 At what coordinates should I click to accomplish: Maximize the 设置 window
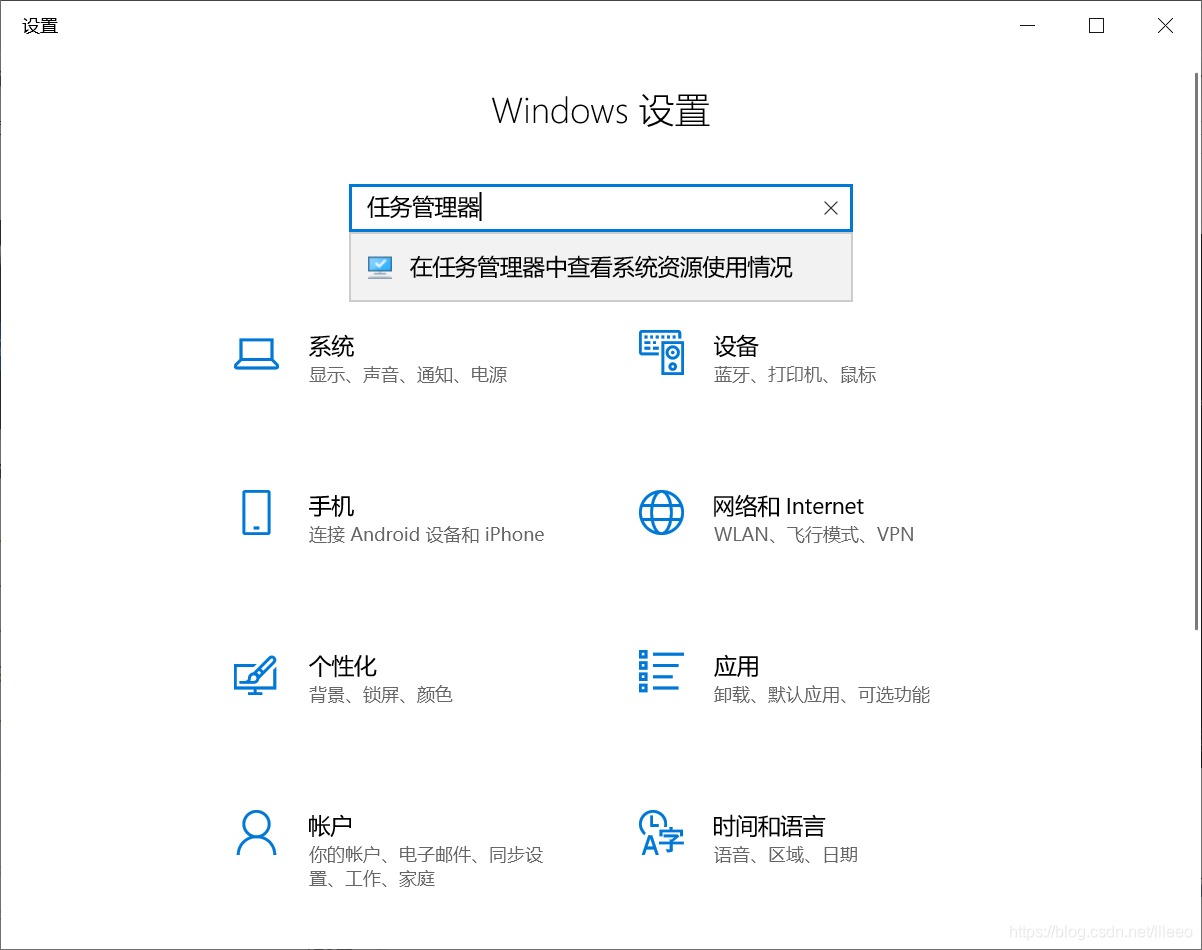[1096, 26]
